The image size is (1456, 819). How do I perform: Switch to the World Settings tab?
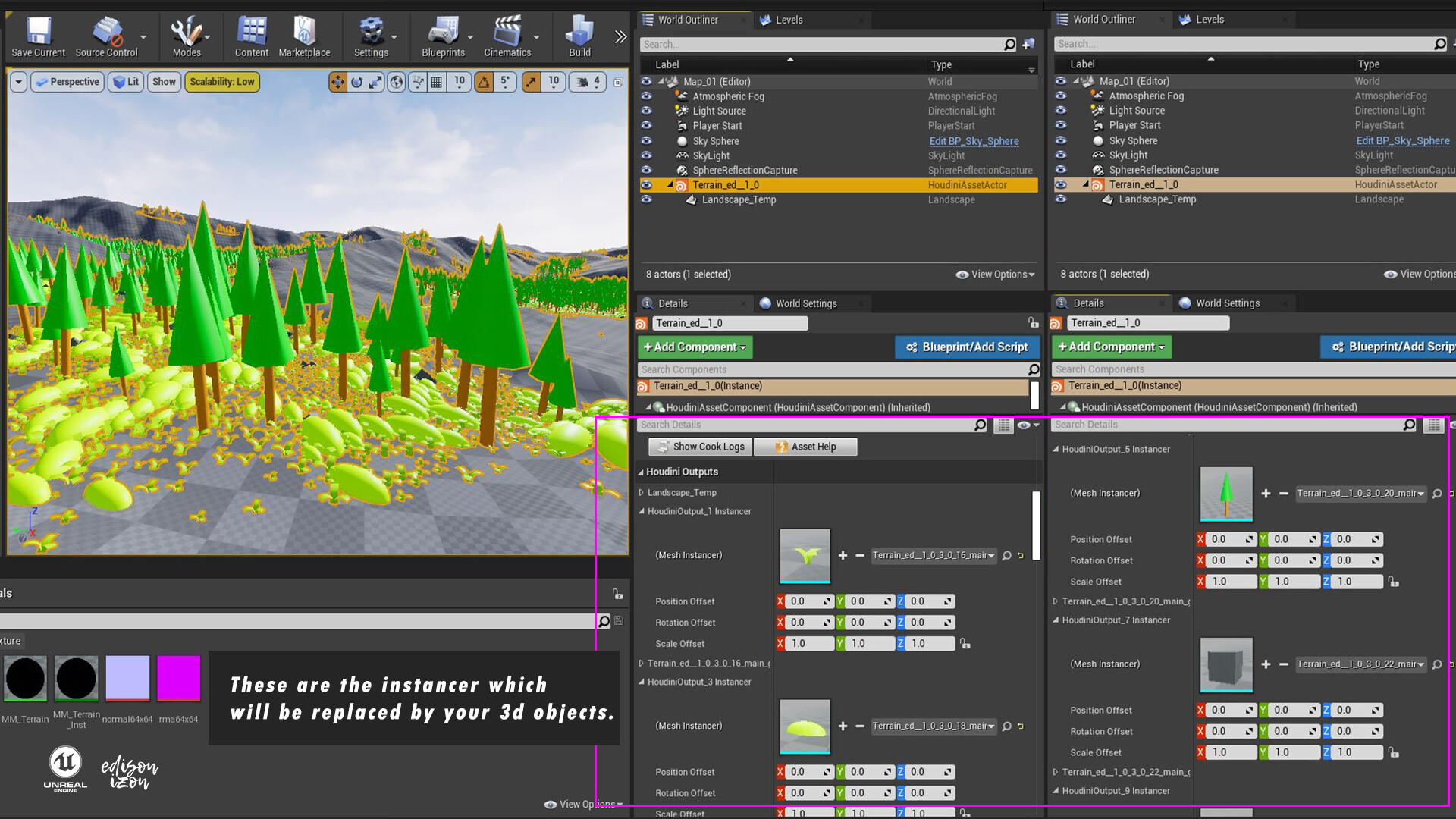pos(806,303)
